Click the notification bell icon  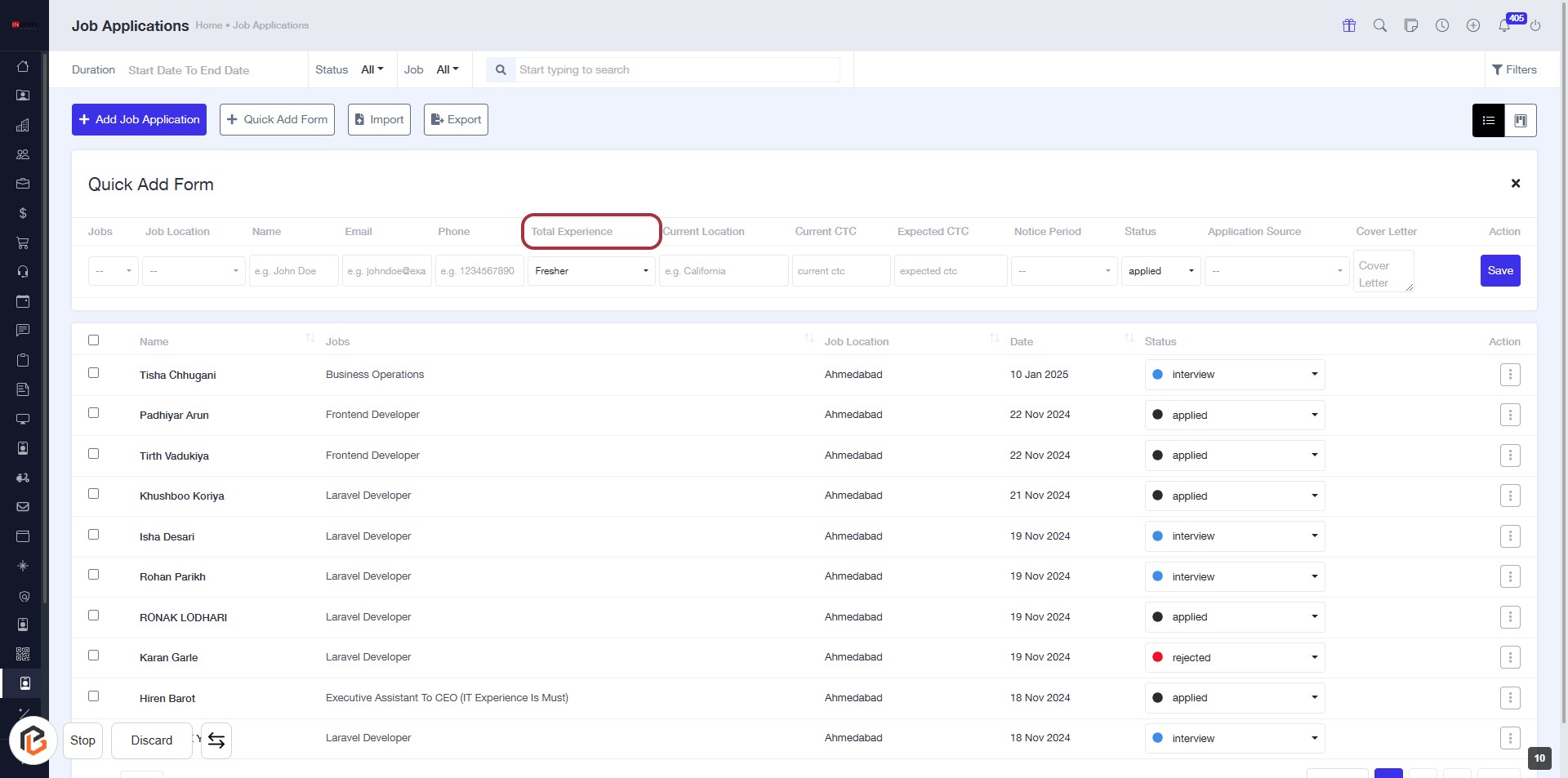click(1504, 26)
